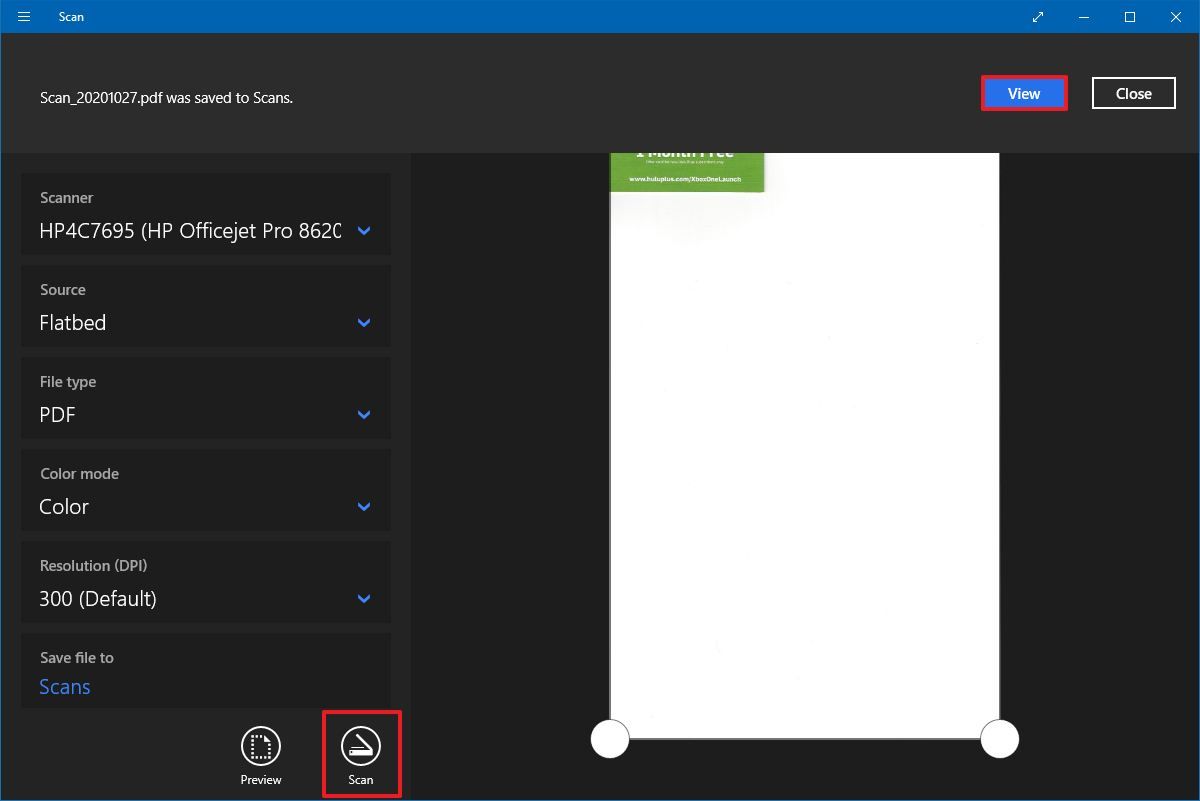Open the Scans folder link
Viewport: 1200px width, 801px height.
pyautogui.click(x=64, y=687)
